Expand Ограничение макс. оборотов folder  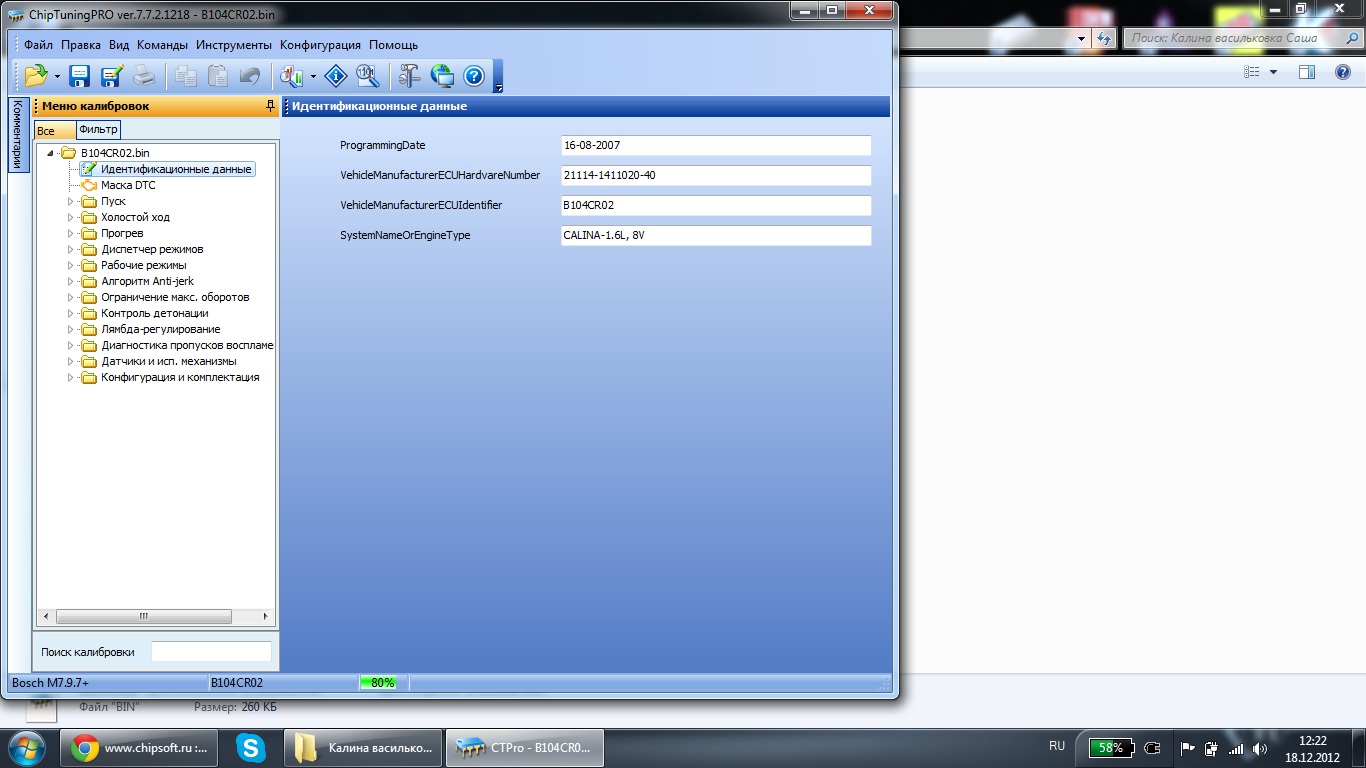(71, 297)
